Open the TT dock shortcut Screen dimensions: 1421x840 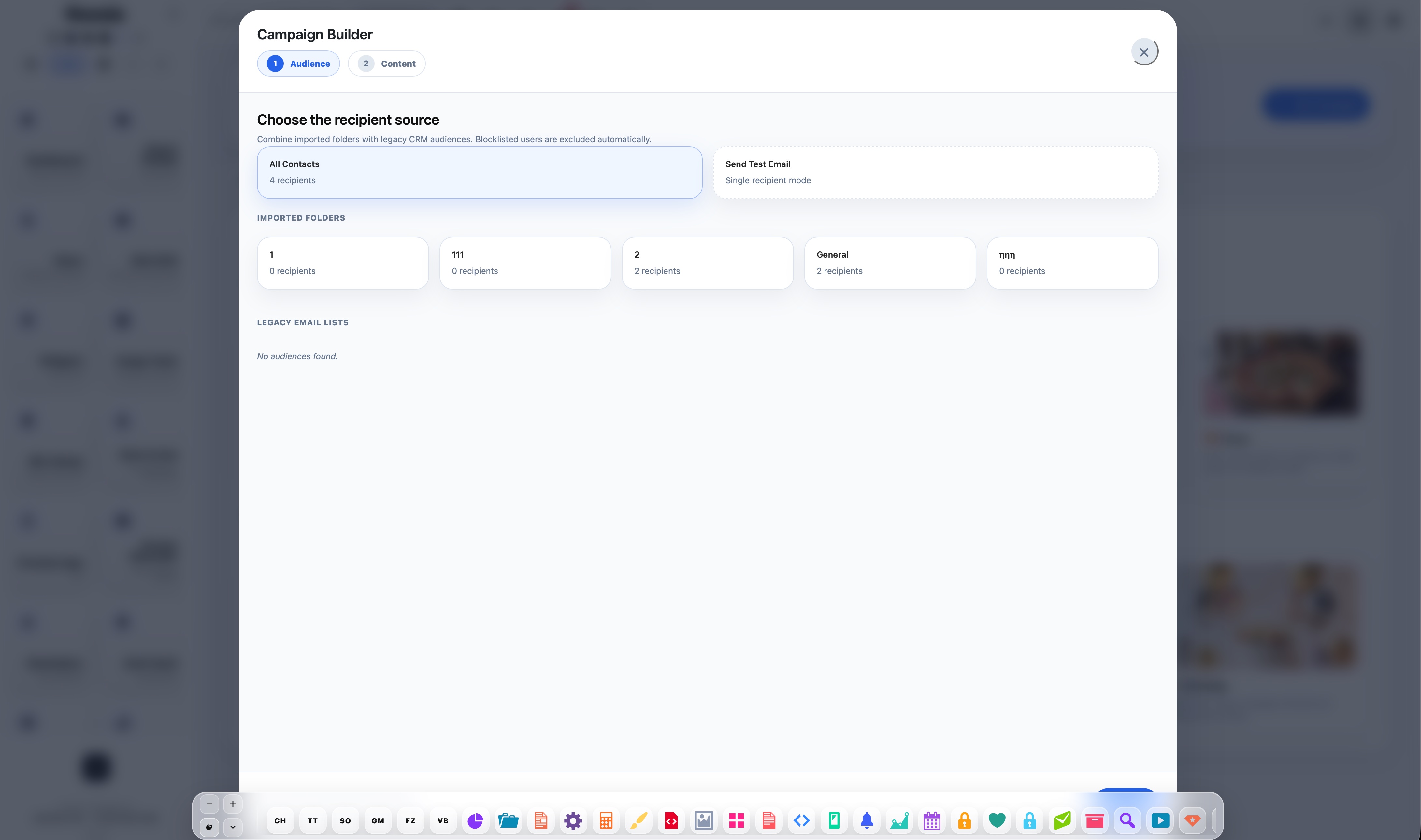[x=312, y=820]
